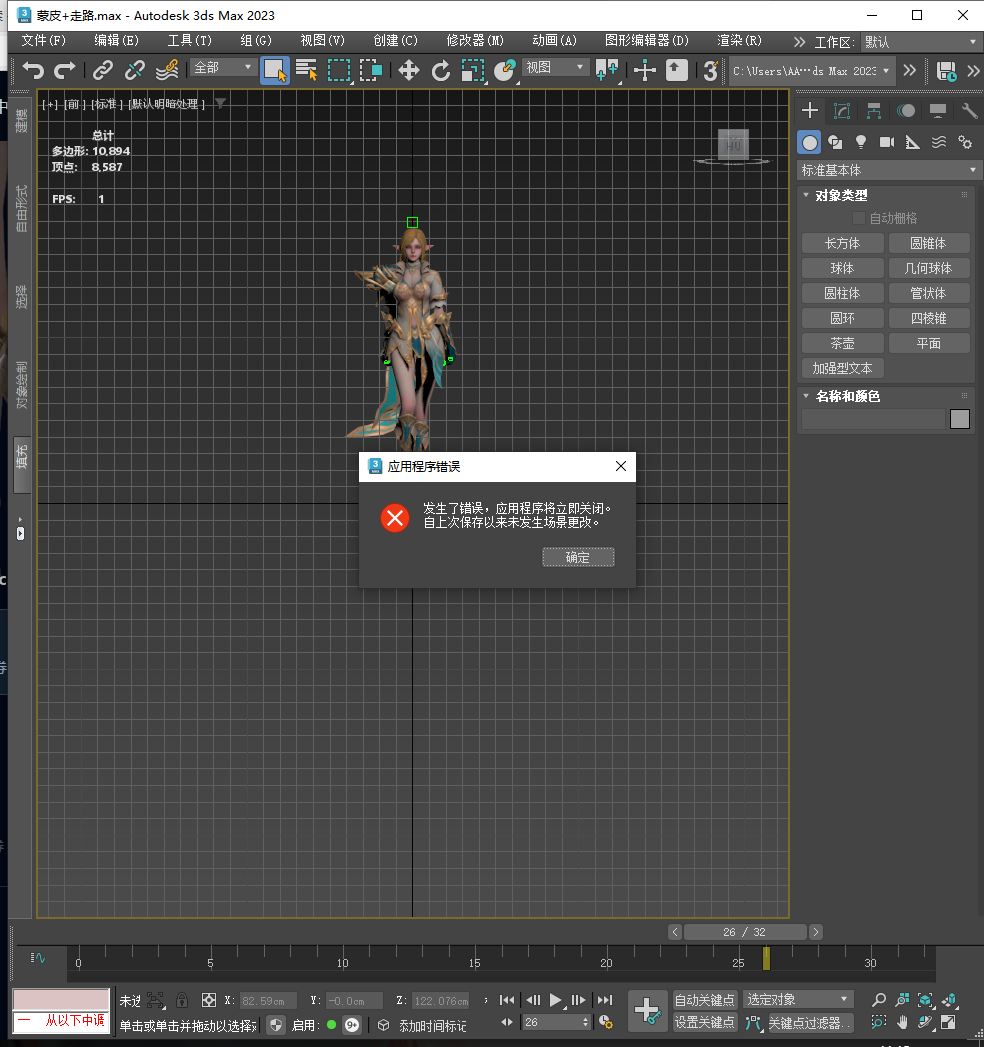Open the 标准基本体 dropdown
This screenshot has height=1047, width=984.
tap(888, 170)
